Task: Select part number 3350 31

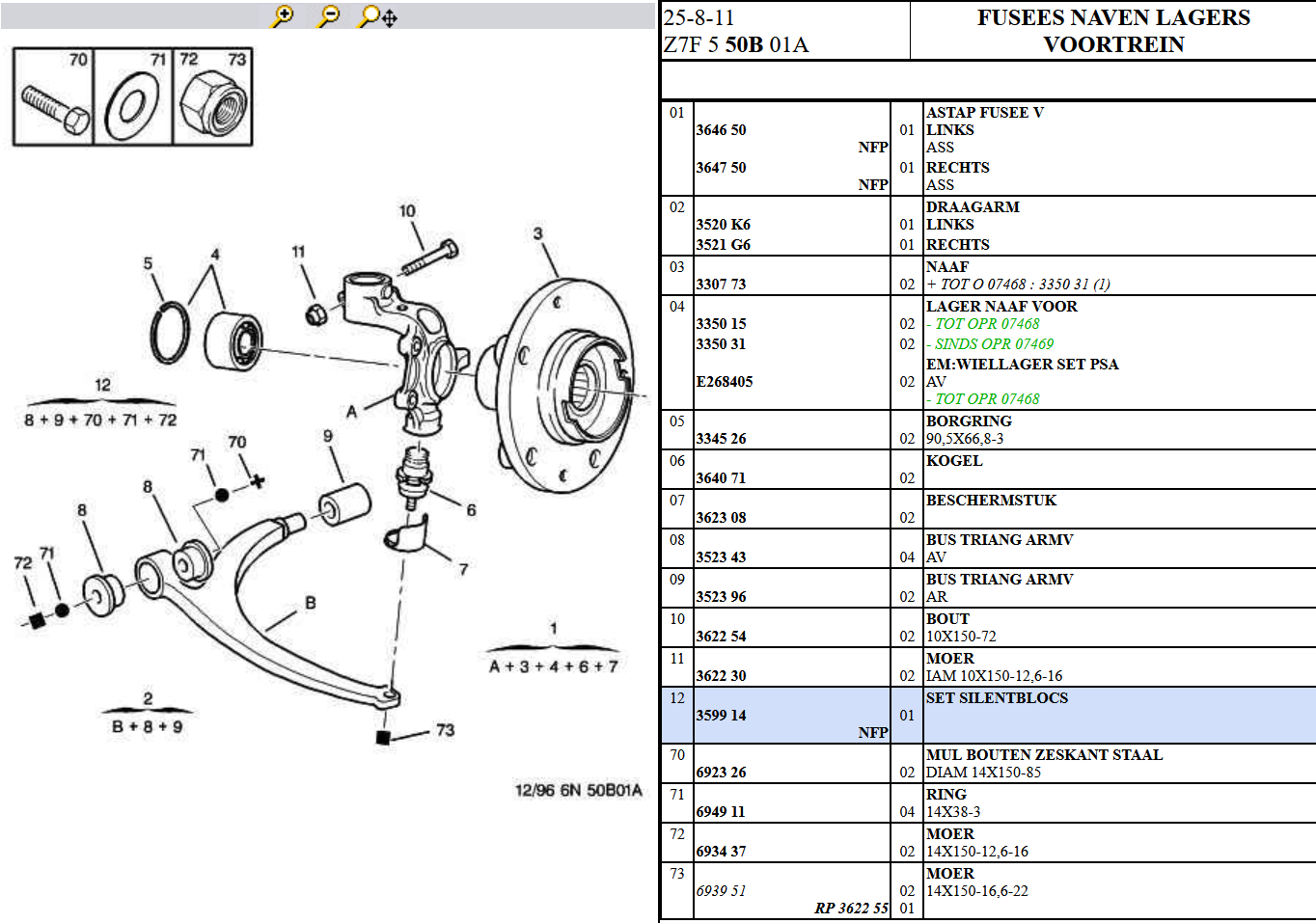Action: (721, 344)
